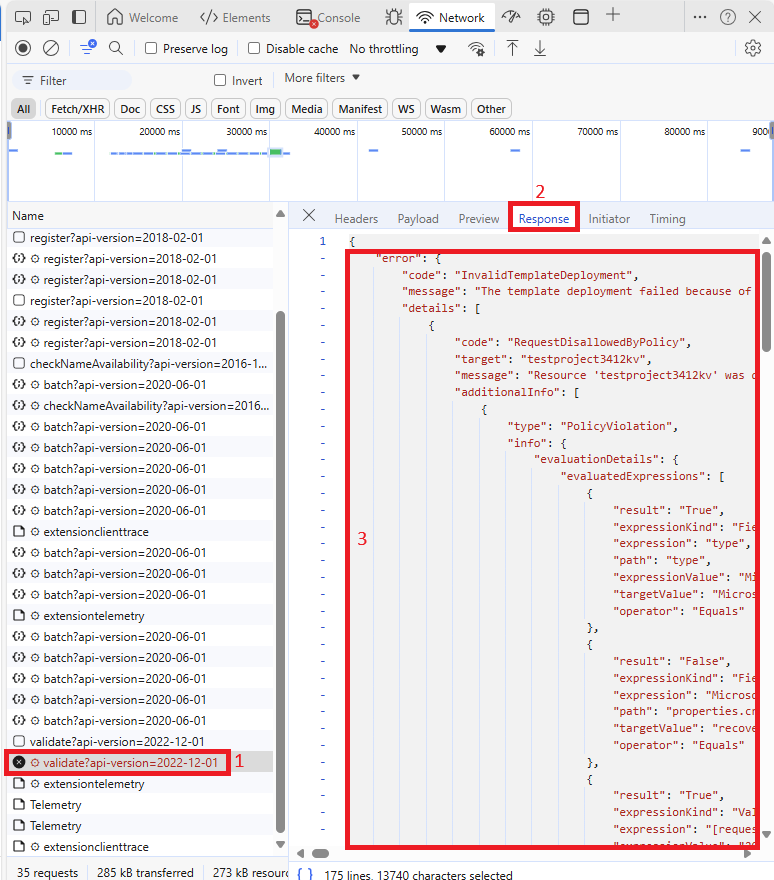Enable Preserve log checkbox
The width and height of the screenshot is (774, 880).
pyautogui.click(x=151, y=48)
